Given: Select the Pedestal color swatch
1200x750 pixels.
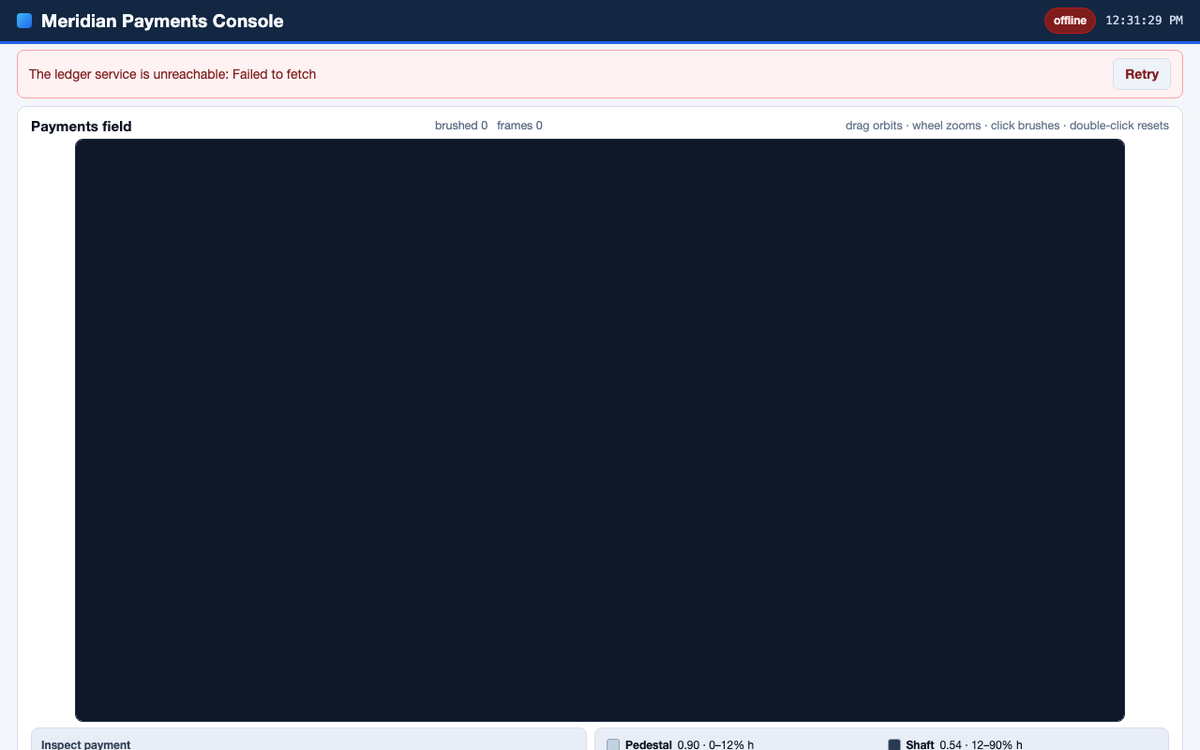Looking at the screenshot, I should coord(613,745).
